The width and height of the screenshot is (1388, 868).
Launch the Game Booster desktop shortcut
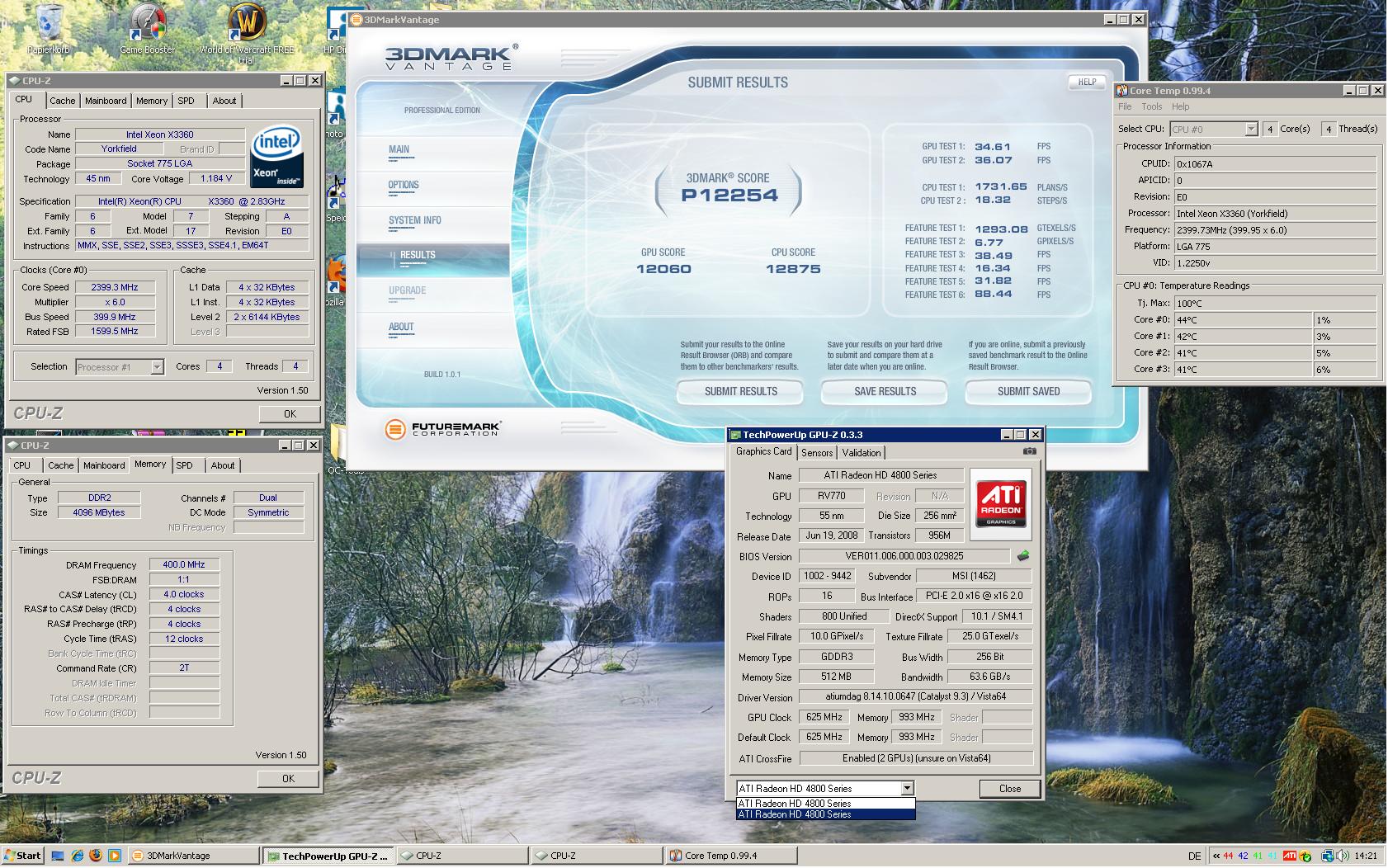[x=148, y=28]
